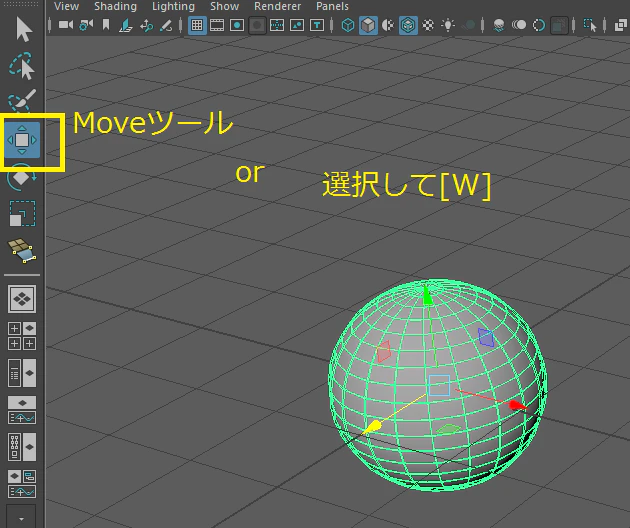
Task: Click the red X-axis move handle
Action: pyautogui.click(x=518, y=405)
